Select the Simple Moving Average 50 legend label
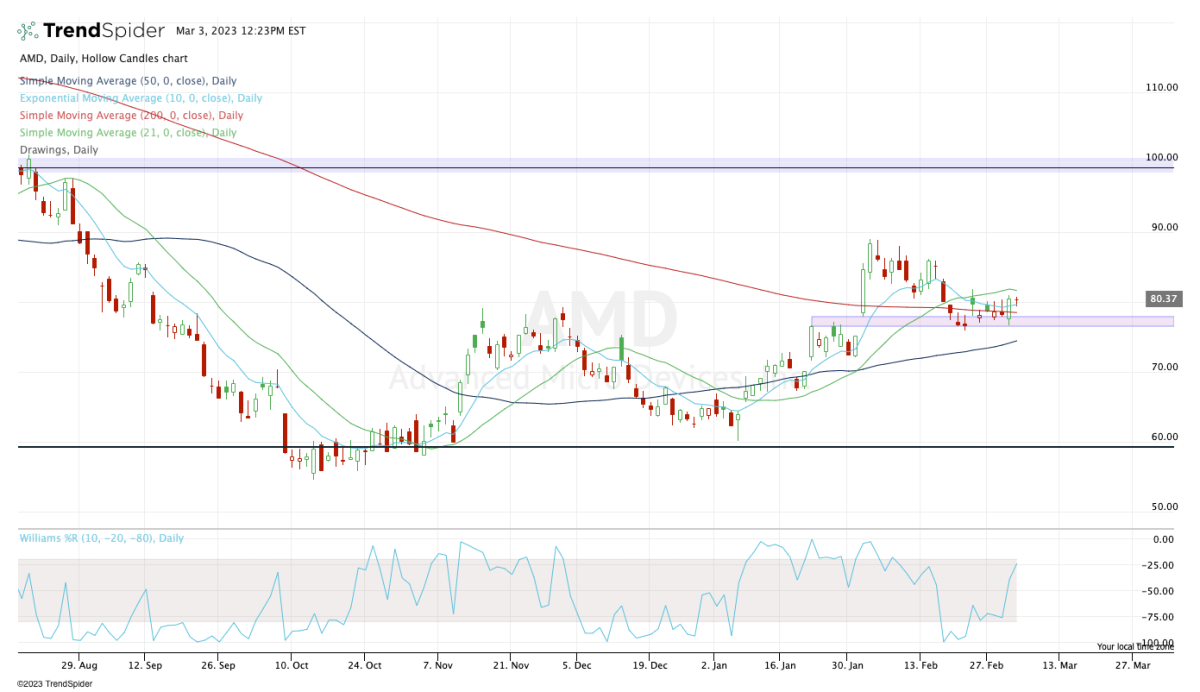 click(x=127, y=80)
